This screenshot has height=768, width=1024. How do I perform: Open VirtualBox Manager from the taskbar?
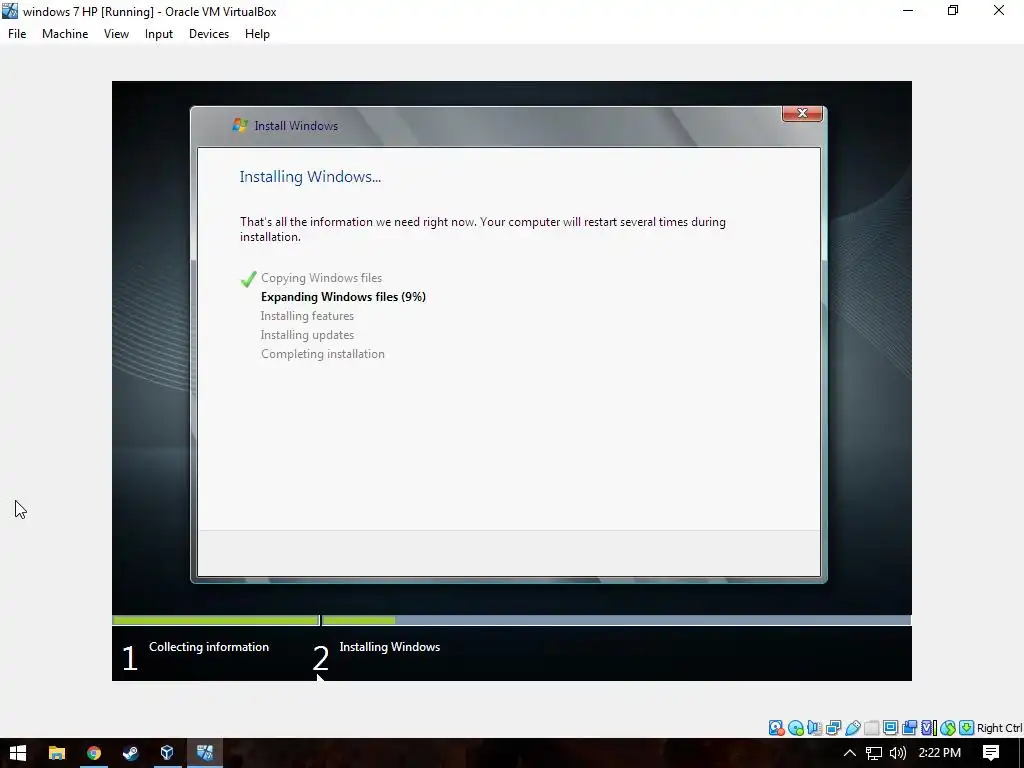coord(167,753)
